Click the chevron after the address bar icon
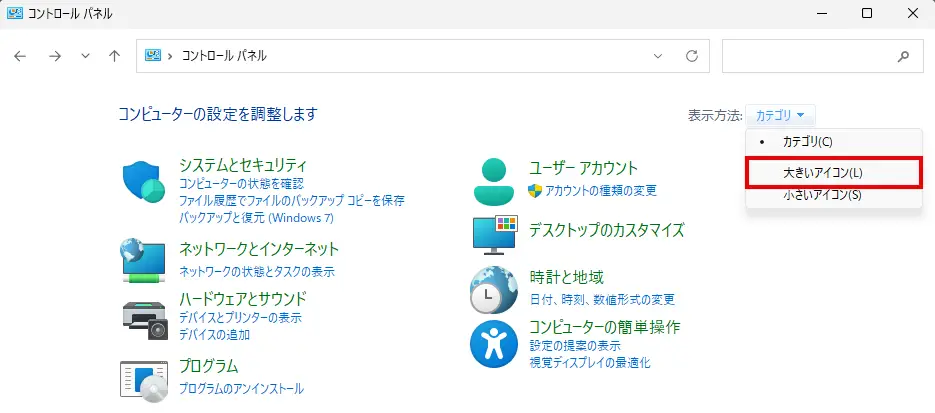The image size is (935, 413). coord(171,56)
